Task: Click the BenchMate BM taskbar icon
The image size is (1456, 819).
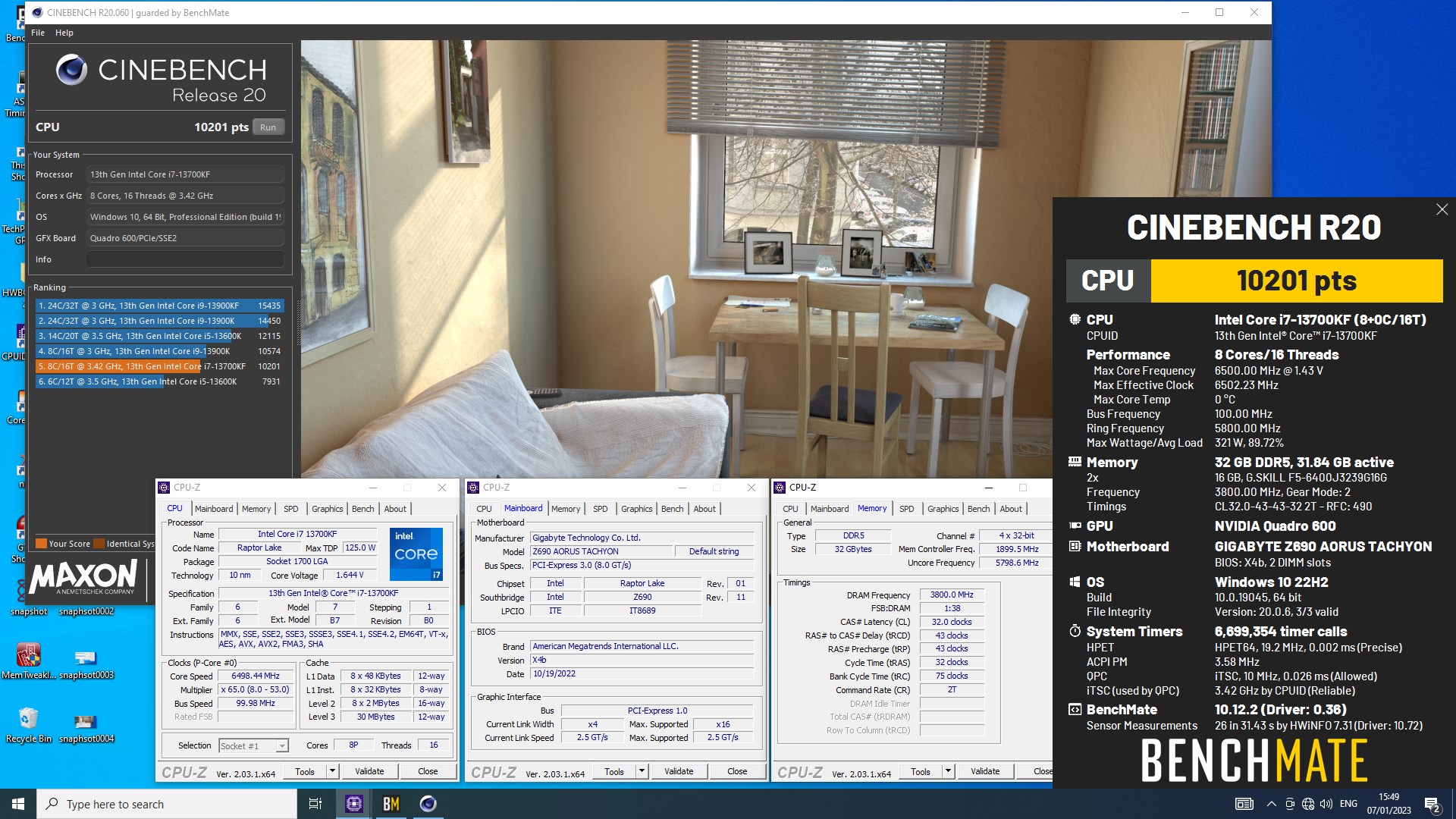Action: point(391,804)
